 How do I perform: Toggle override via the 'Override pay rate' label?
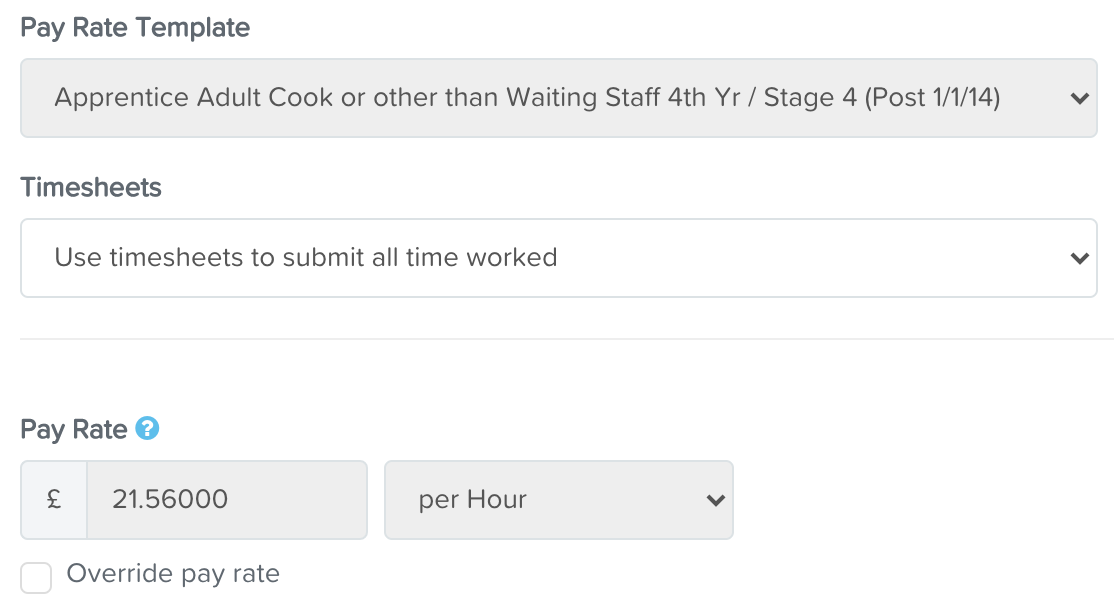click(173, 573)
